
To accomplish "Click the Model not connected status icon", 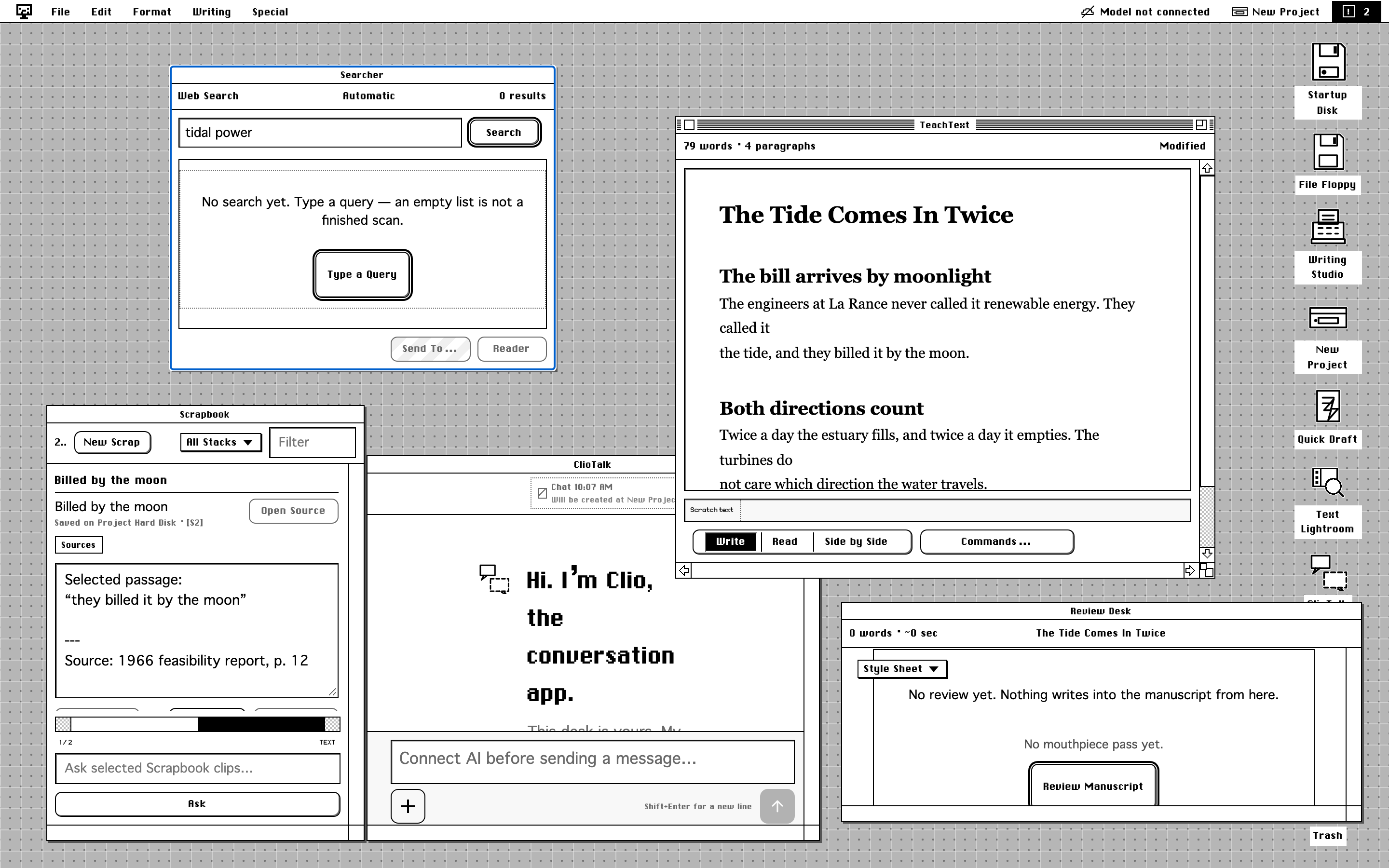I will coord(1087,12).
